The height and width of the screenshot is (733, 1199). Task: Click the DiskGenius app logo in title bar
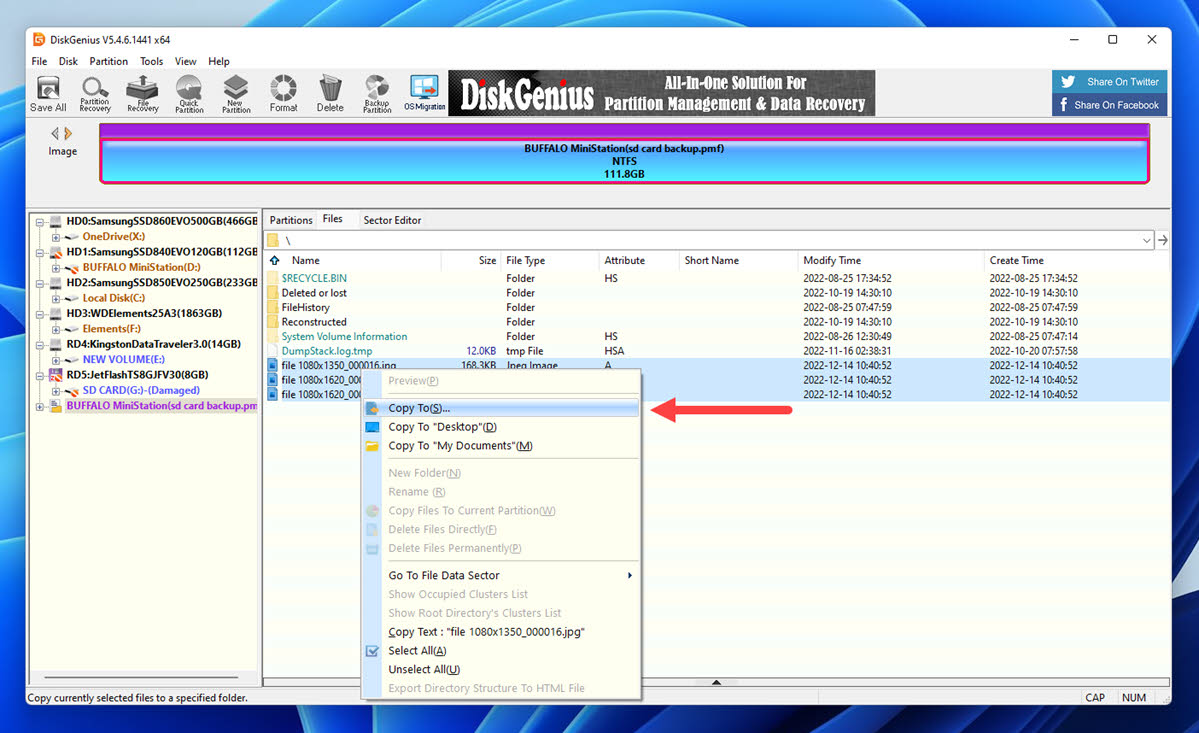coord(39,40)
